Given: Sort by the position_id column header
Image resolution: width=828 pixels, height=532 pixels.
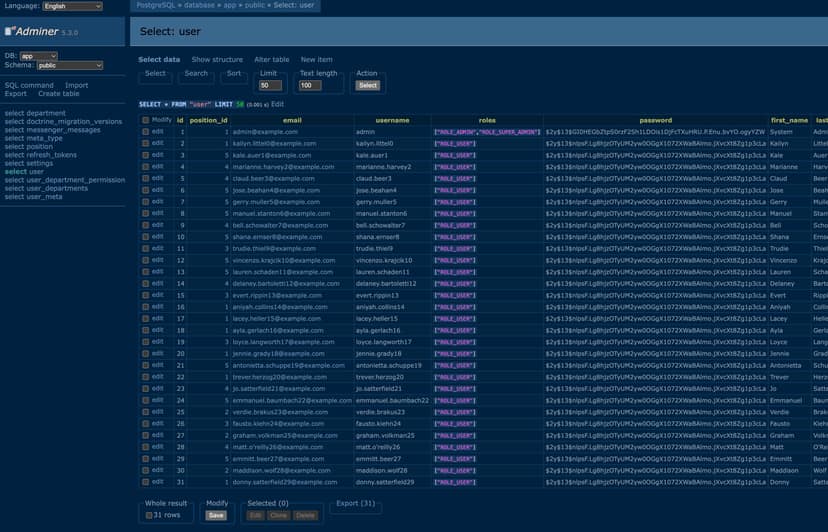Looking at the screenshot, I should [x=209, y=120].
